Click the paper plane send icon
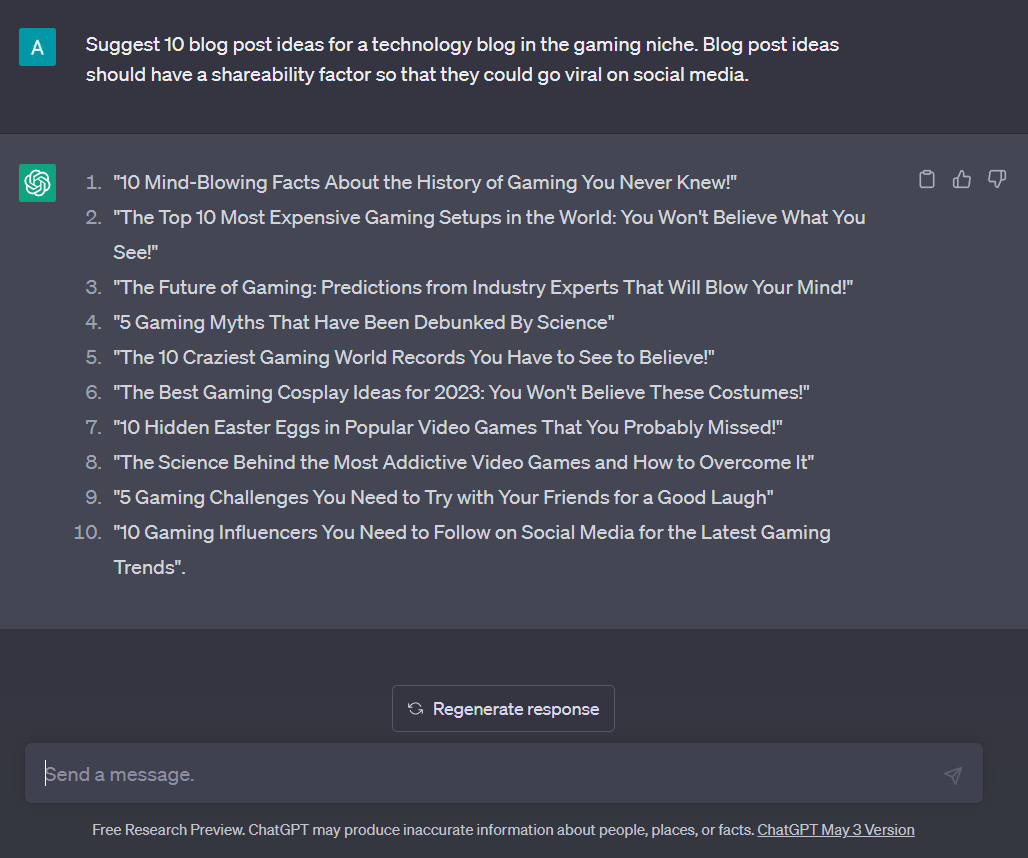The width and height of the screenshot is (1028, 858). (x=951, y=774)
